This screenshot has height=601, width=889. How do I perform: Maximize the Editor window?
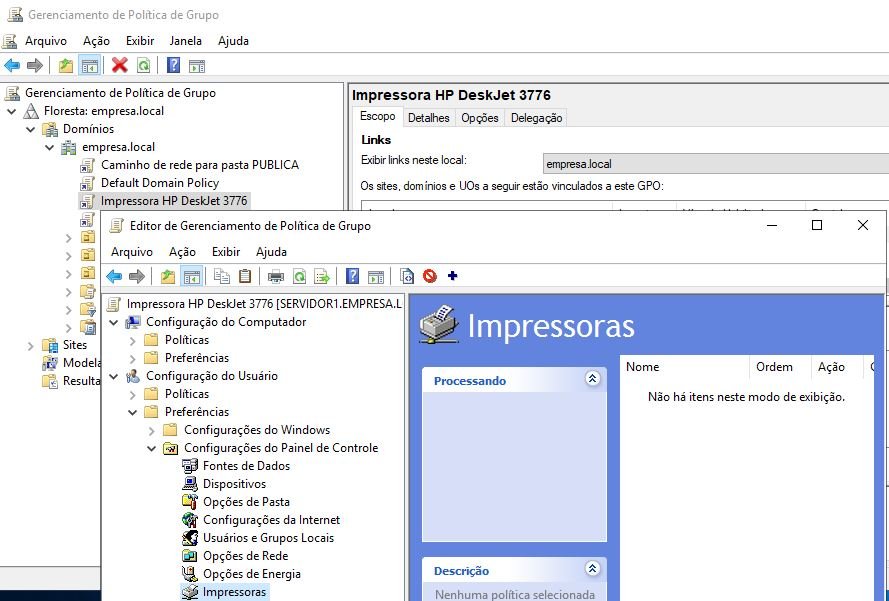click(x=817, y=225)
